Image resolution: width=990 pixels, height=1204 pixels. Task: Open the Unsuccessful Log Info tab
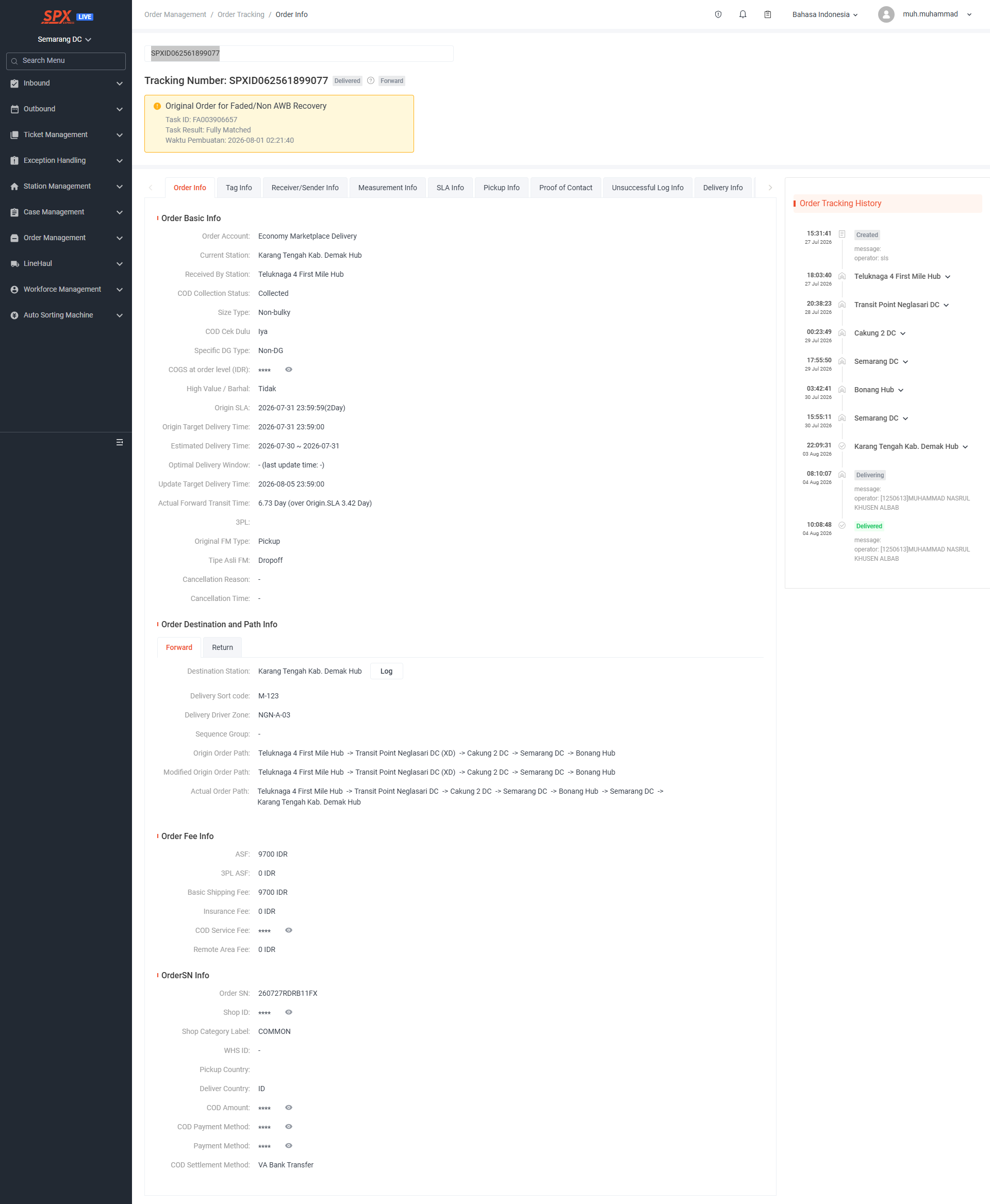pyautogui.click(x=647, y=188)
